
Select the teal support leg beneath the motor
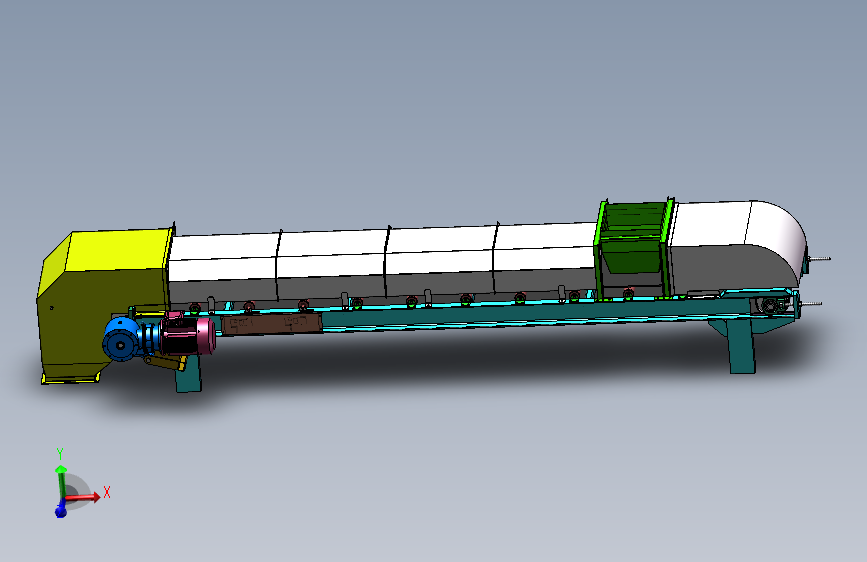[188, 375]
